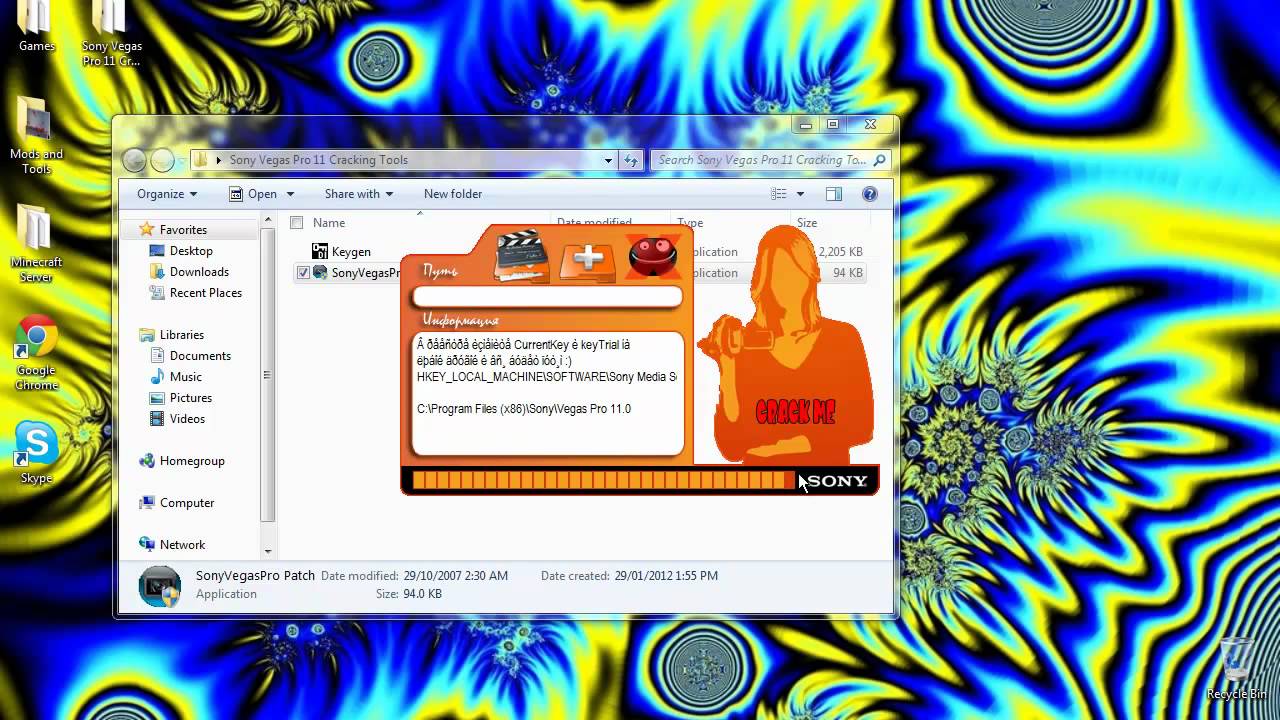Click the New folder button

(x=453, y=194)
